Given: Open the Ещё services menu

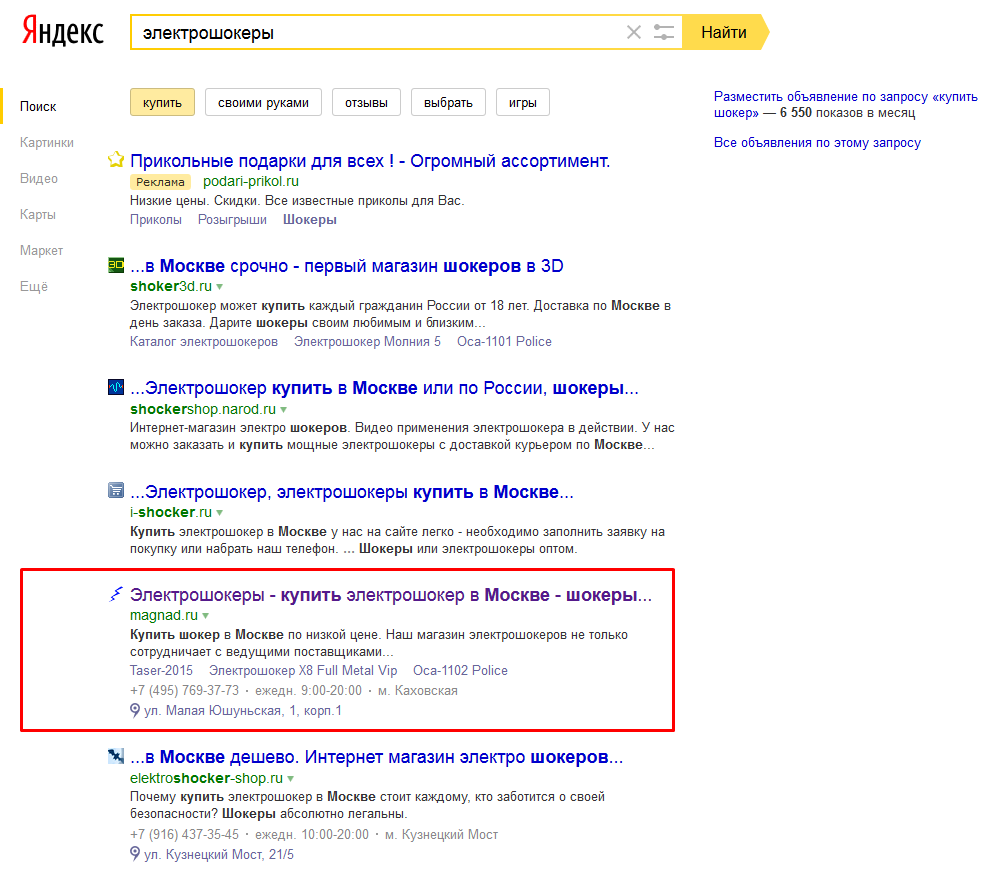Looking at the screenshot, I should coord(34,287).
